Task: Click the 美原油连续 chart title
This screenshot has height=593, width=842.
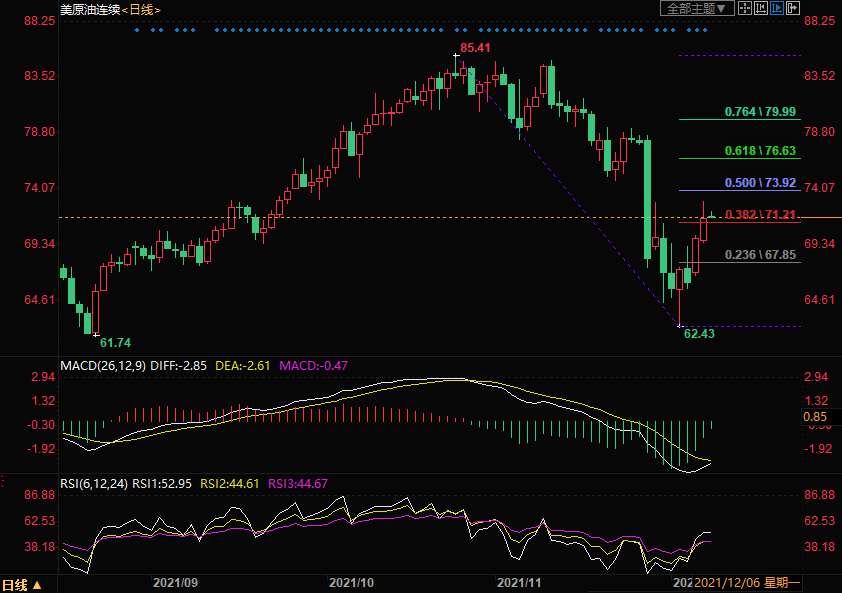Action: coord(90,9)
